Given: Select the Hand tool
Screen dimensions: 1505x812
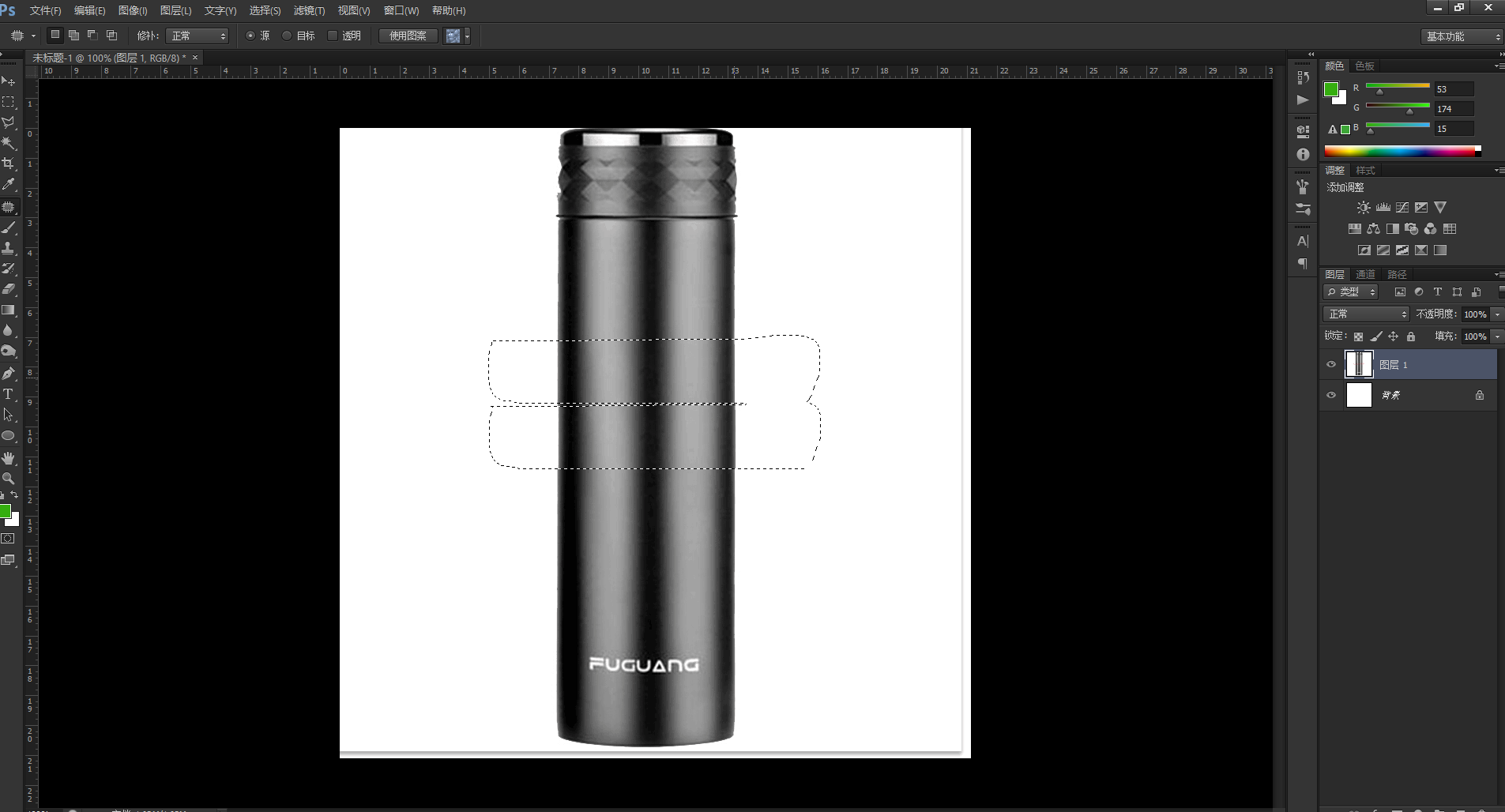Looking at the screenshot, I should 9,457.
